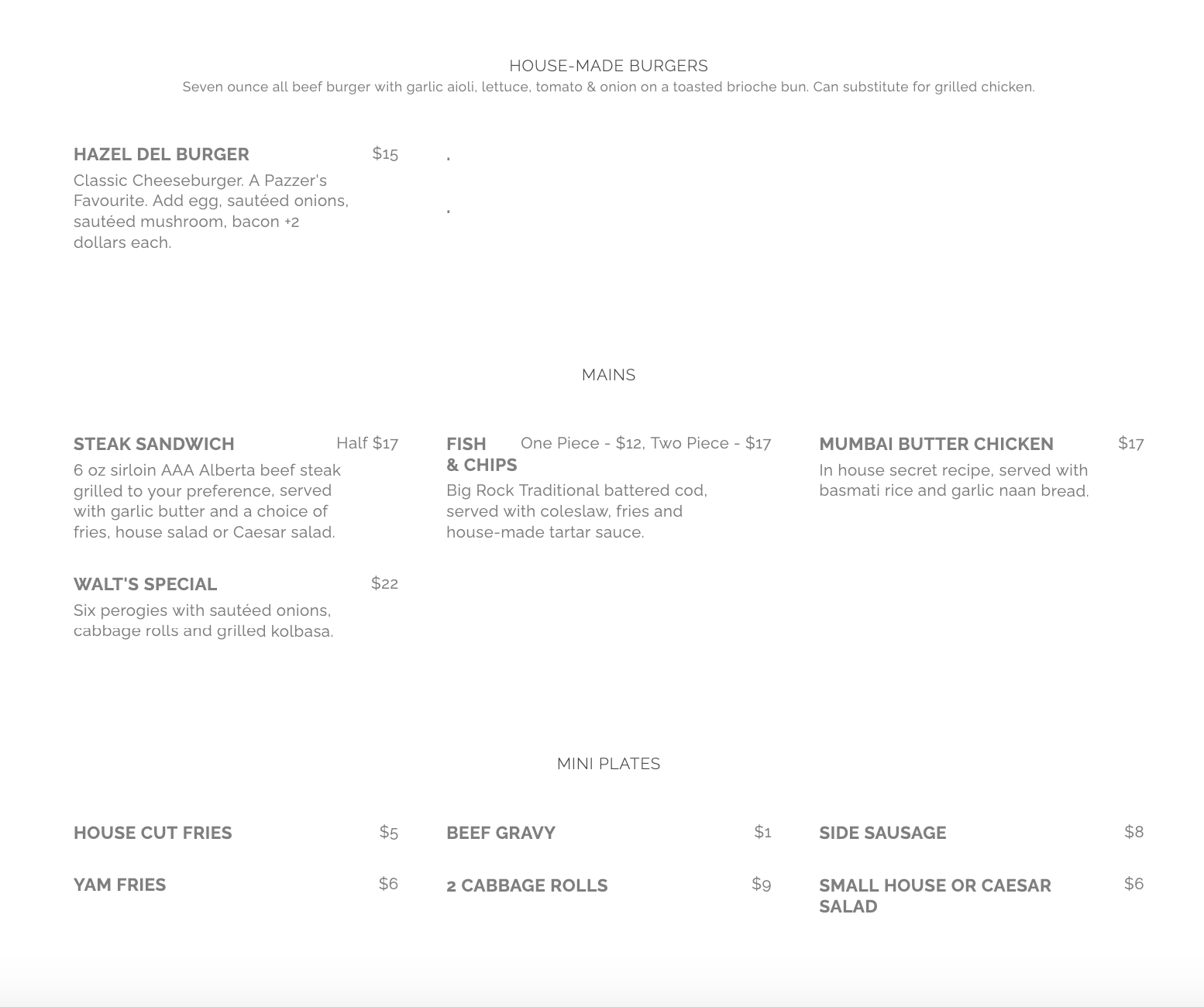
Task: Select the 2 Cabbage Rolls item
Action: coord(527,885)
